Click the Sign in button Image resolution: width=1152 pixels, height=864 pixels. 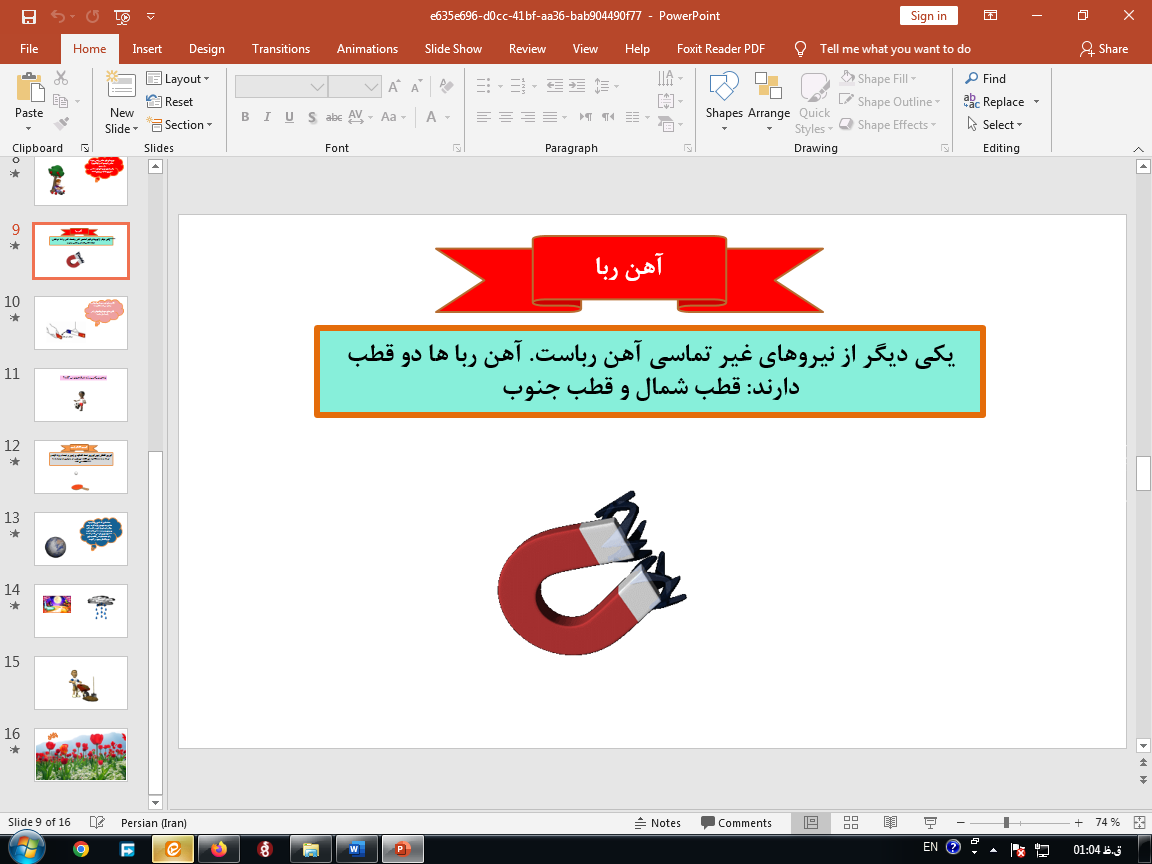click(x=929, y=15)
